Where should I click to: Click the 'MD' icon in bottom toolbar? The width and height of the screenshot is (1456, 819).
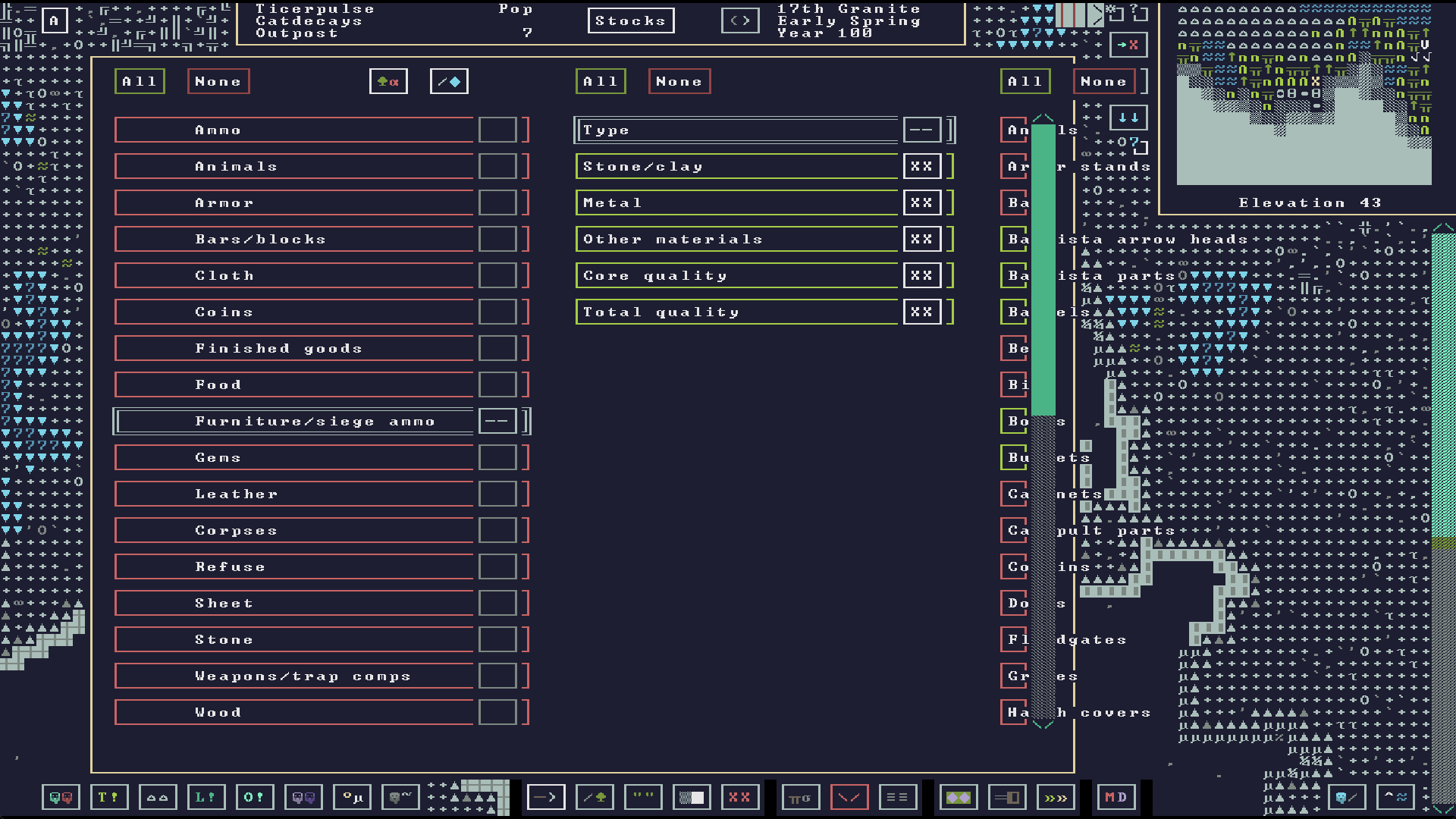(x=1116, y=797)
